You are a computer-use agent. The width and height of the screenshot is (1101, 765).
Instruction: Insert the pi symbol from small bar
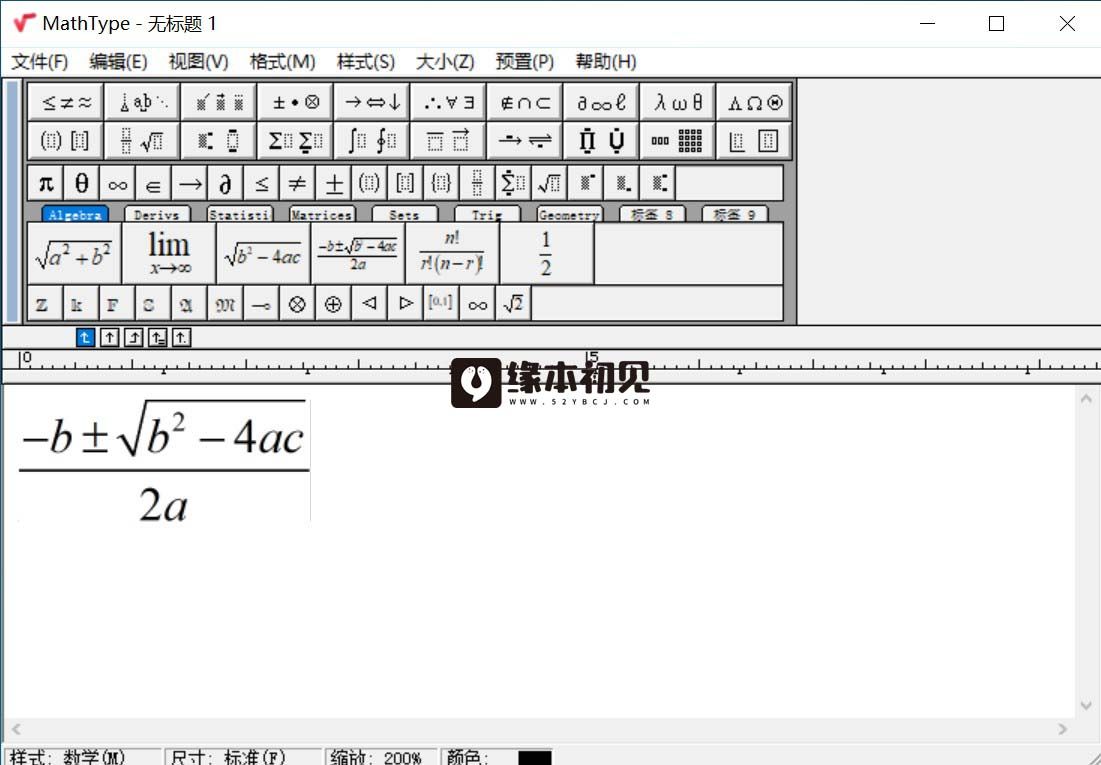pos(46,184)
